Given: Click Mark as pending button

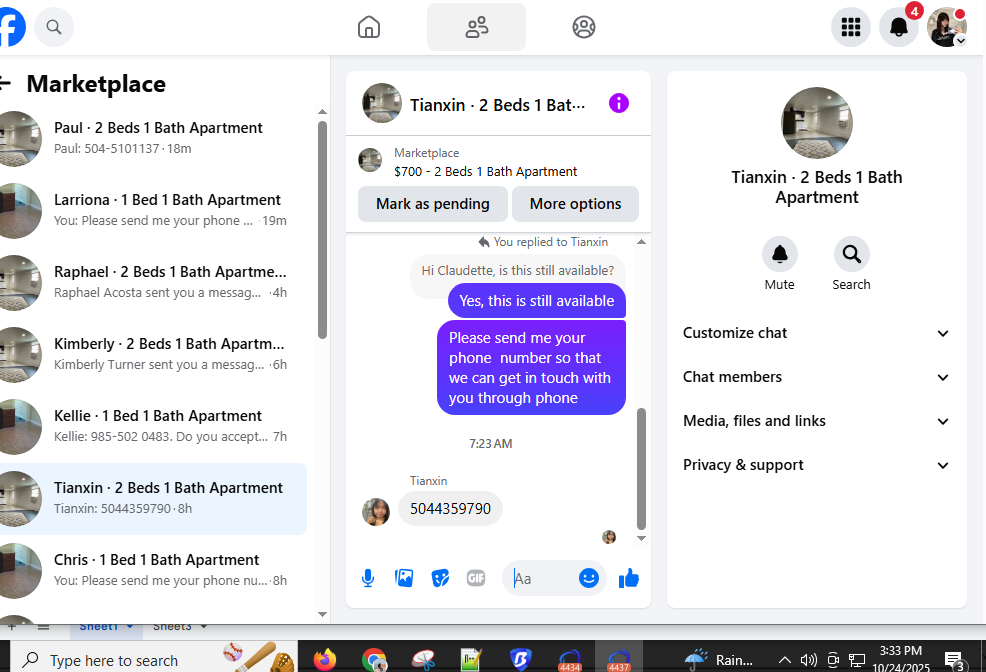Looking at the screenshot, I should [x=433, y=204].
